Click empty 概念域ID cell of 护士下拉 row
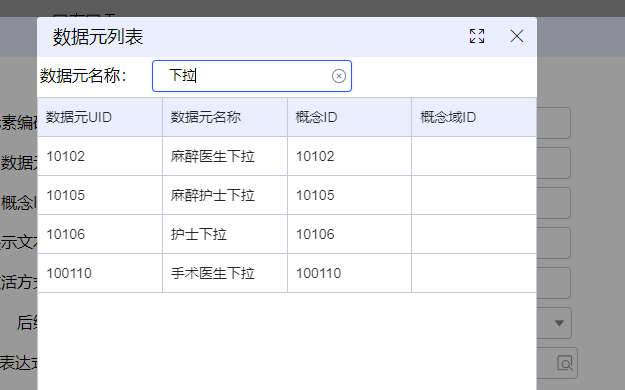 coord(474,234)
